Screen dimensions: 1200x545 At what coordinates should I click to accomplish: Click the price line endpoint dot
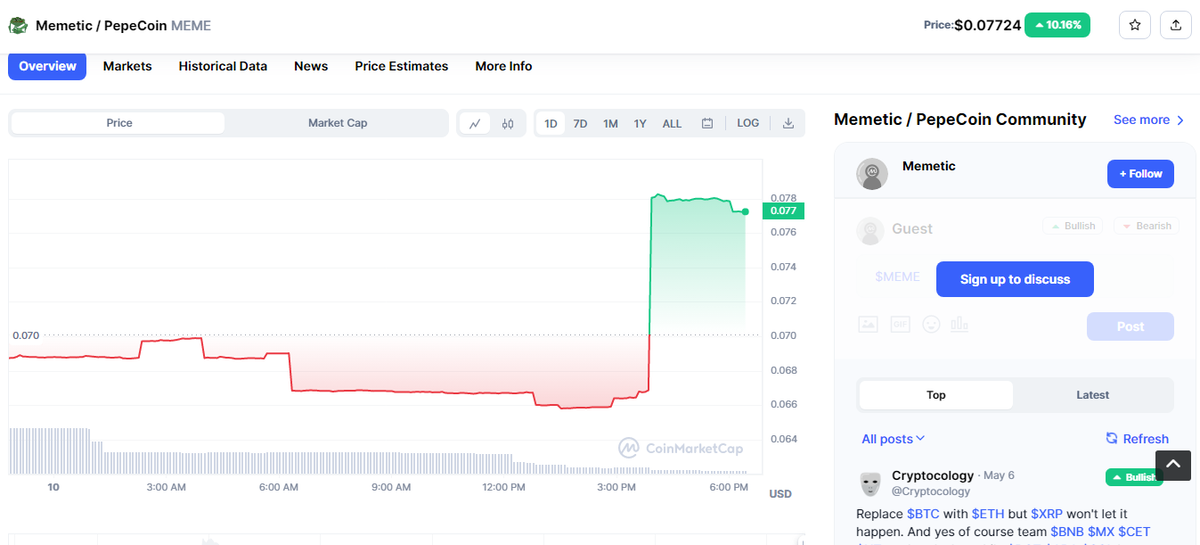pyautogui.click(x=746, y=211)
